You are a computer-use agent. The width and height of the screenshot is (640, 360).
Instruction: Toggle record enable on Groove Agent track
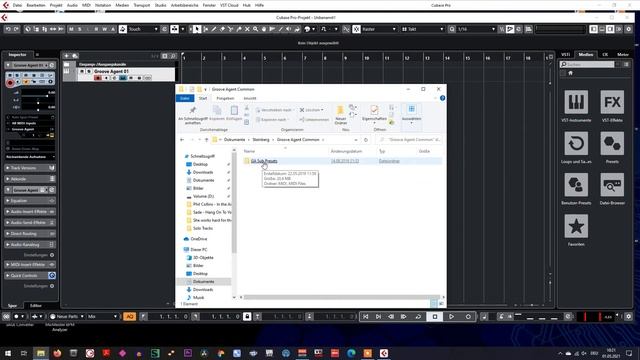pos(98,78)
